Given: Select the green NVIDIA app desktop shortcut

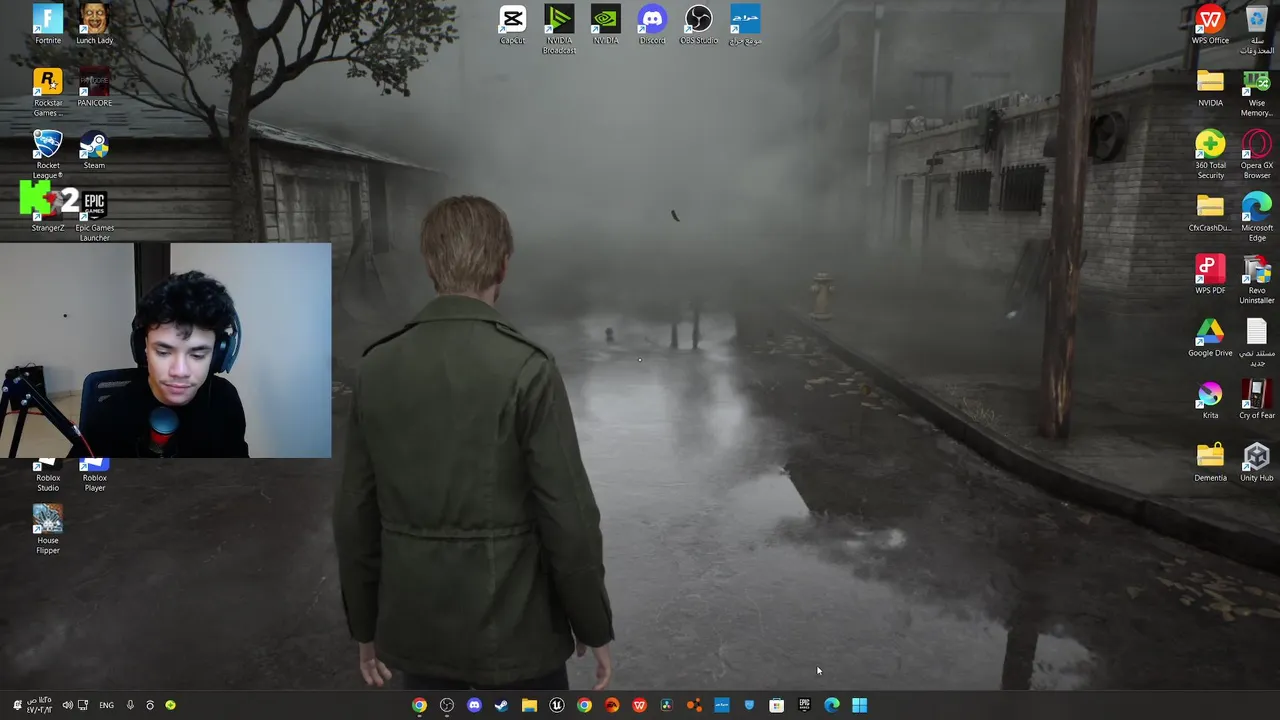Looking at the screenshot, I should pyautogui.click(x=605, y=24).
